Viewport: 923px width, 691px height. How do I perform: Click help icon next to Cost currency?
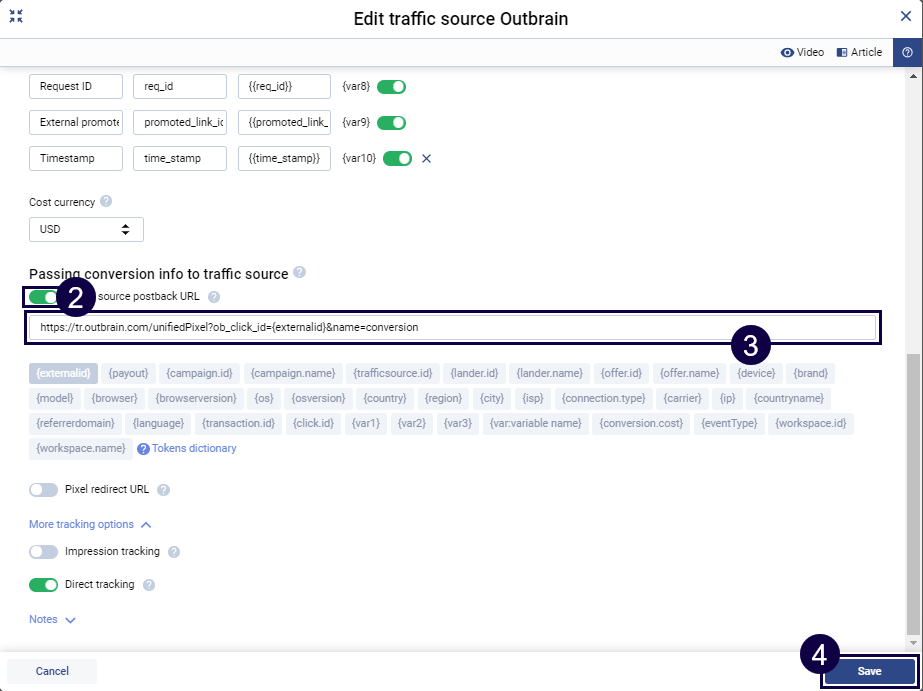(106, 202)
